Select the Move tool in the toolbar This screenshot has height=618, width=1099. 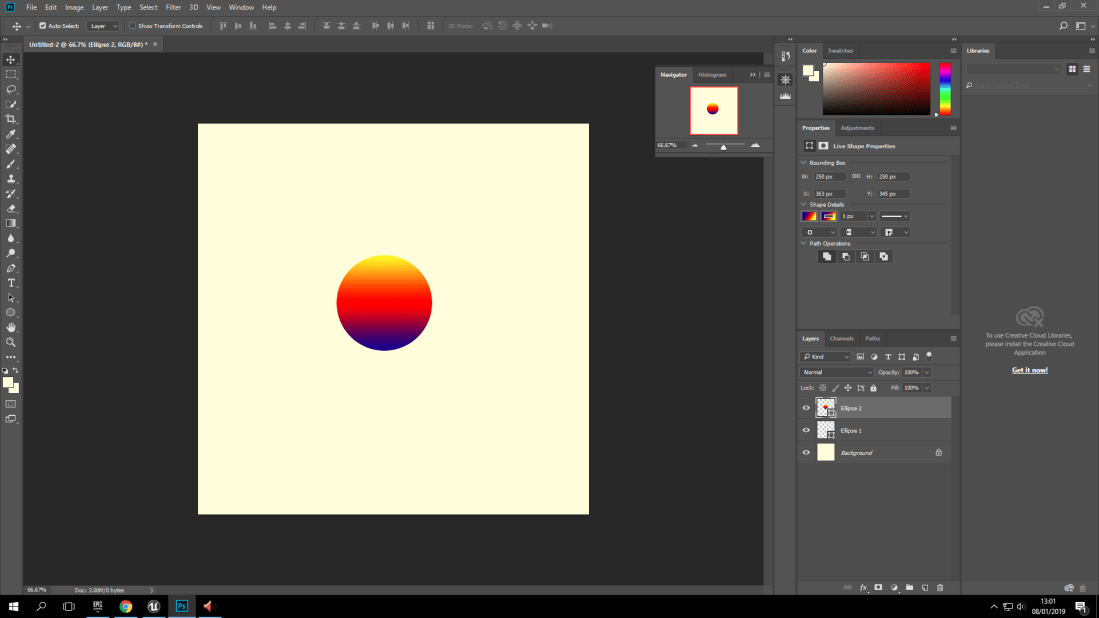[11, 58]
